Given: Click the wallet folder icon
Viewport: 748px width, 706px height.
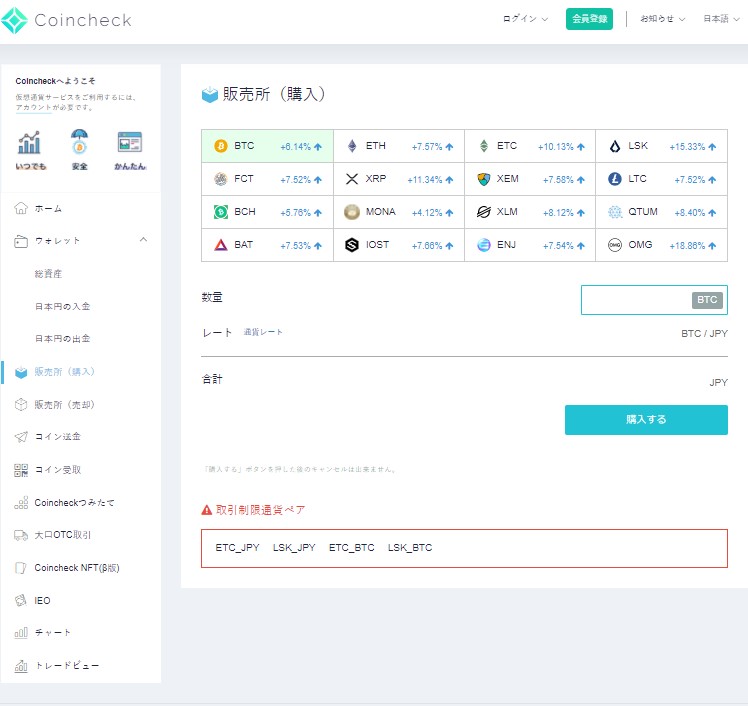Looking at the screenshot, I should [21, 241].
